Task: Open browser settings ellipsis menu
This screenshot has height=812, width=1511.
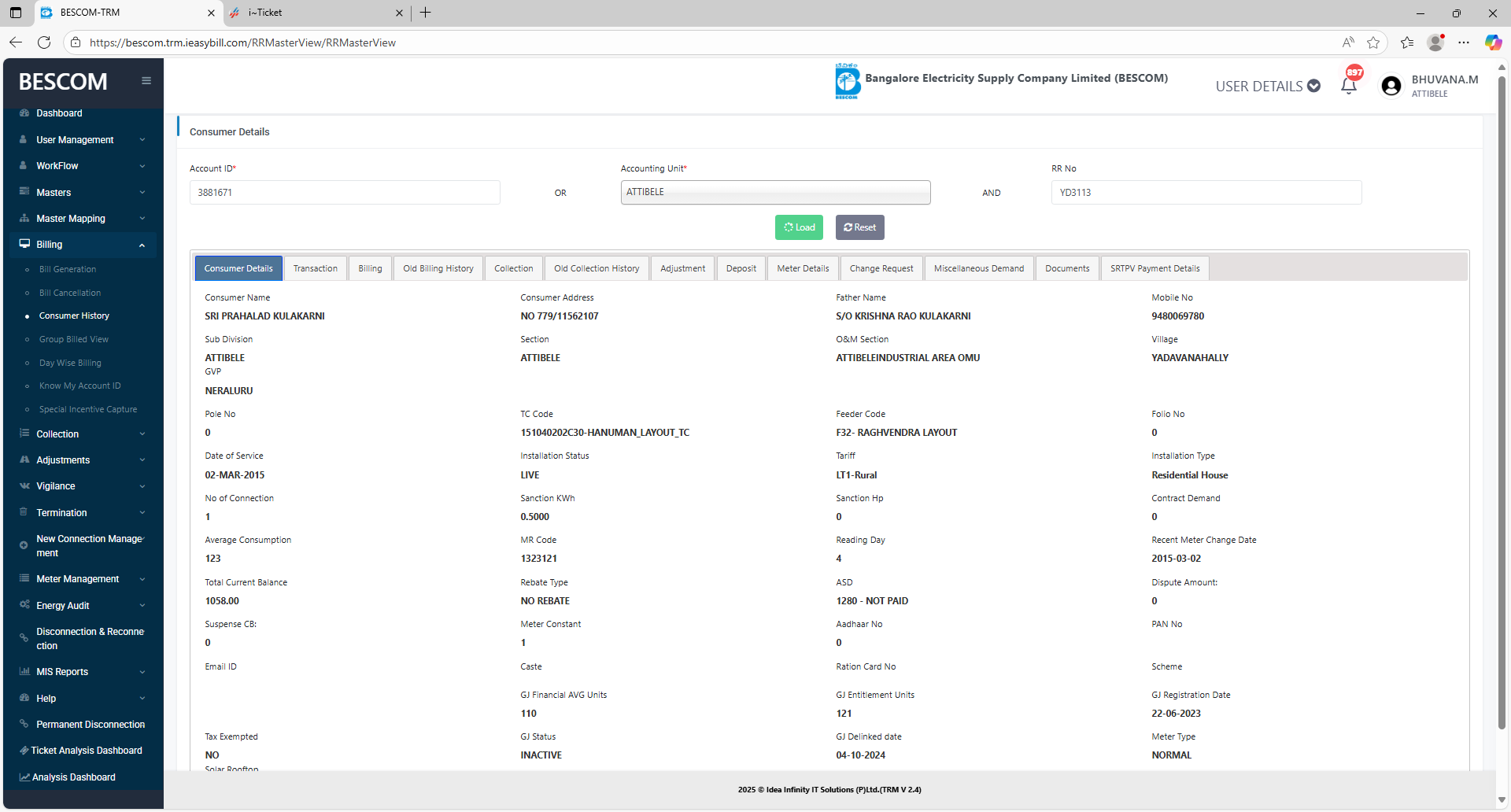Action: point(1464,42)
